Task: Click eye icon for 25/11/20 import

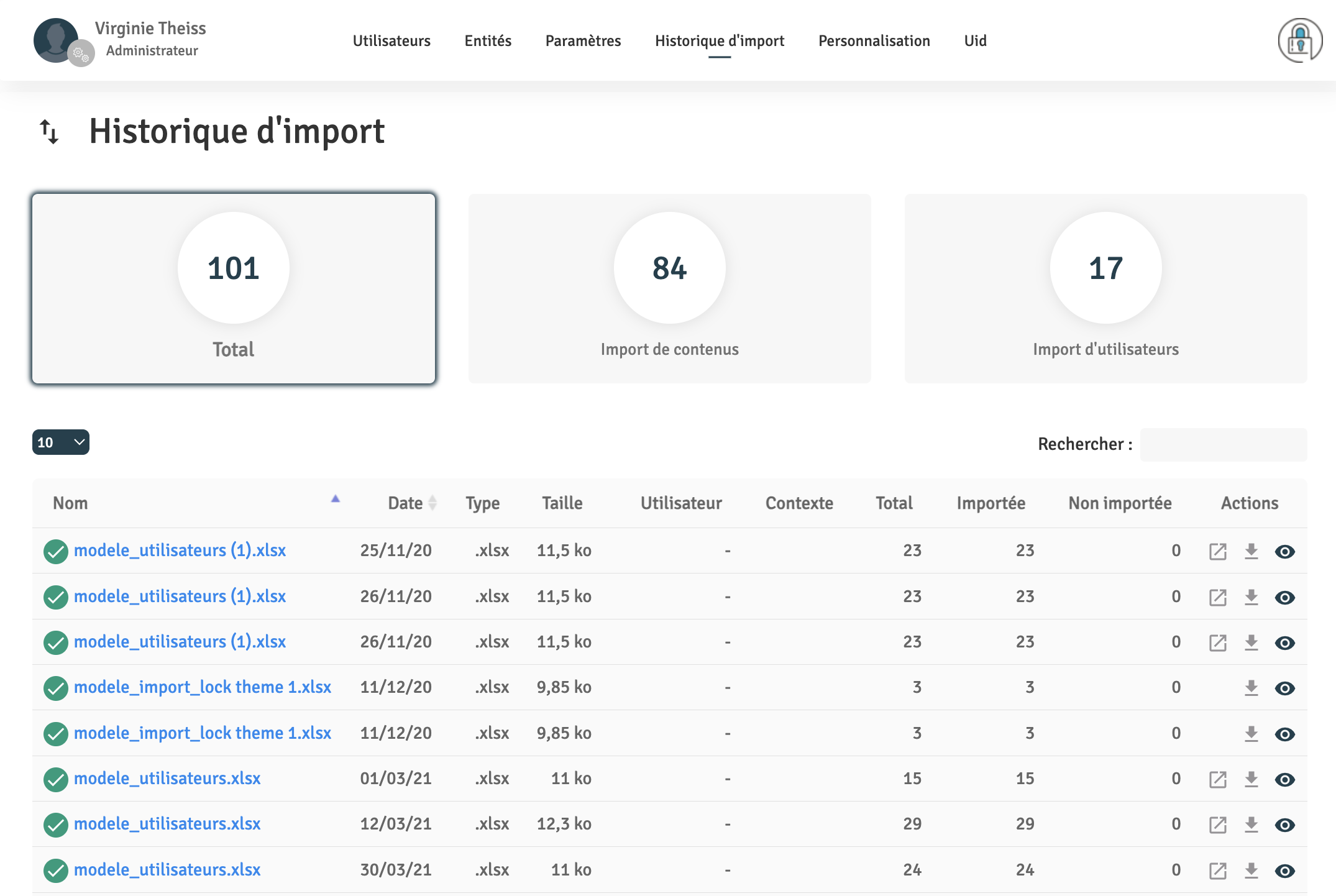Action: (x=1284, y=551)
